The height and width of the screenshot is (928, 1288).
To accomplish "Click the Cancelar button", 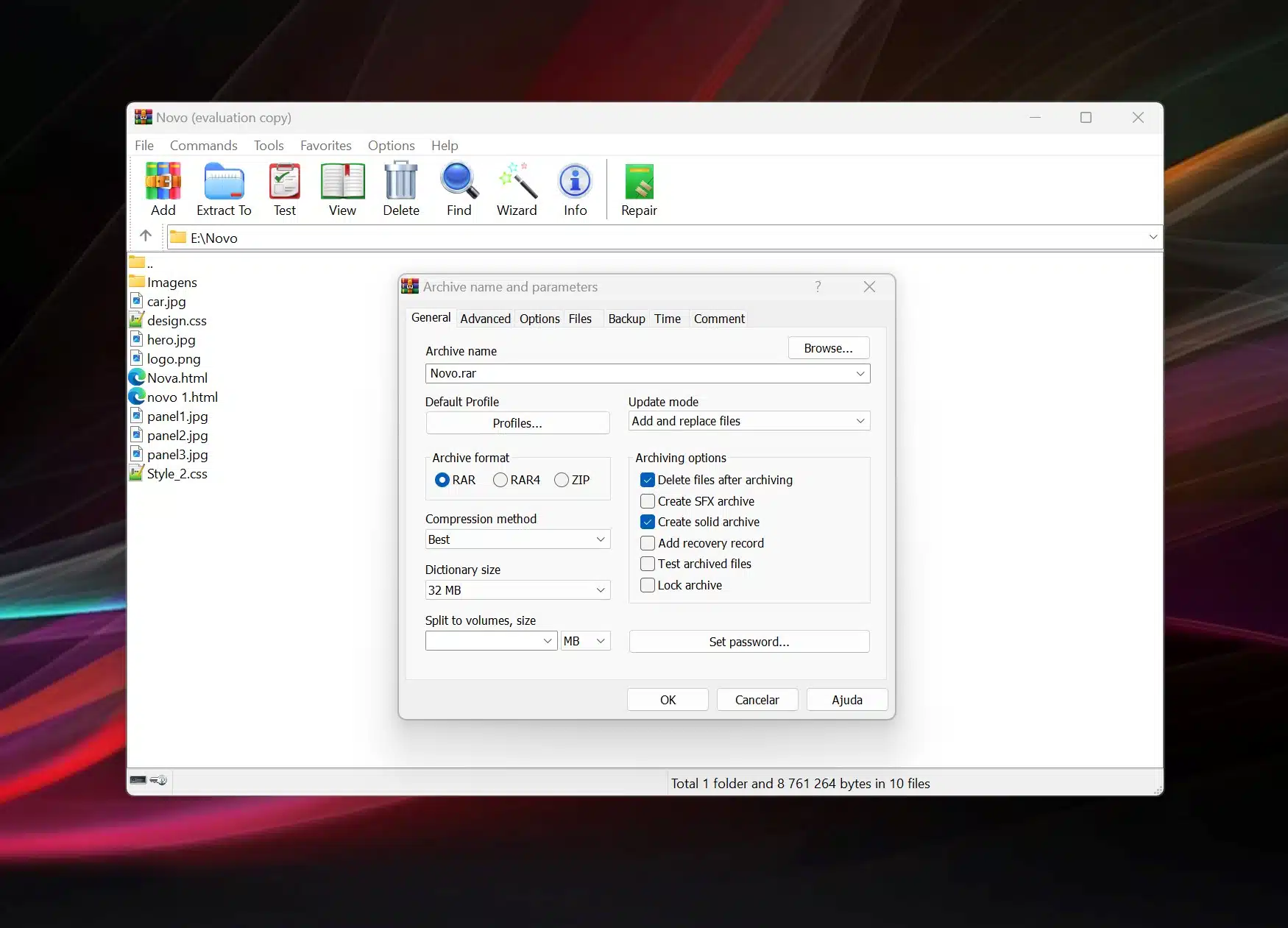I will tap(757, 700).
